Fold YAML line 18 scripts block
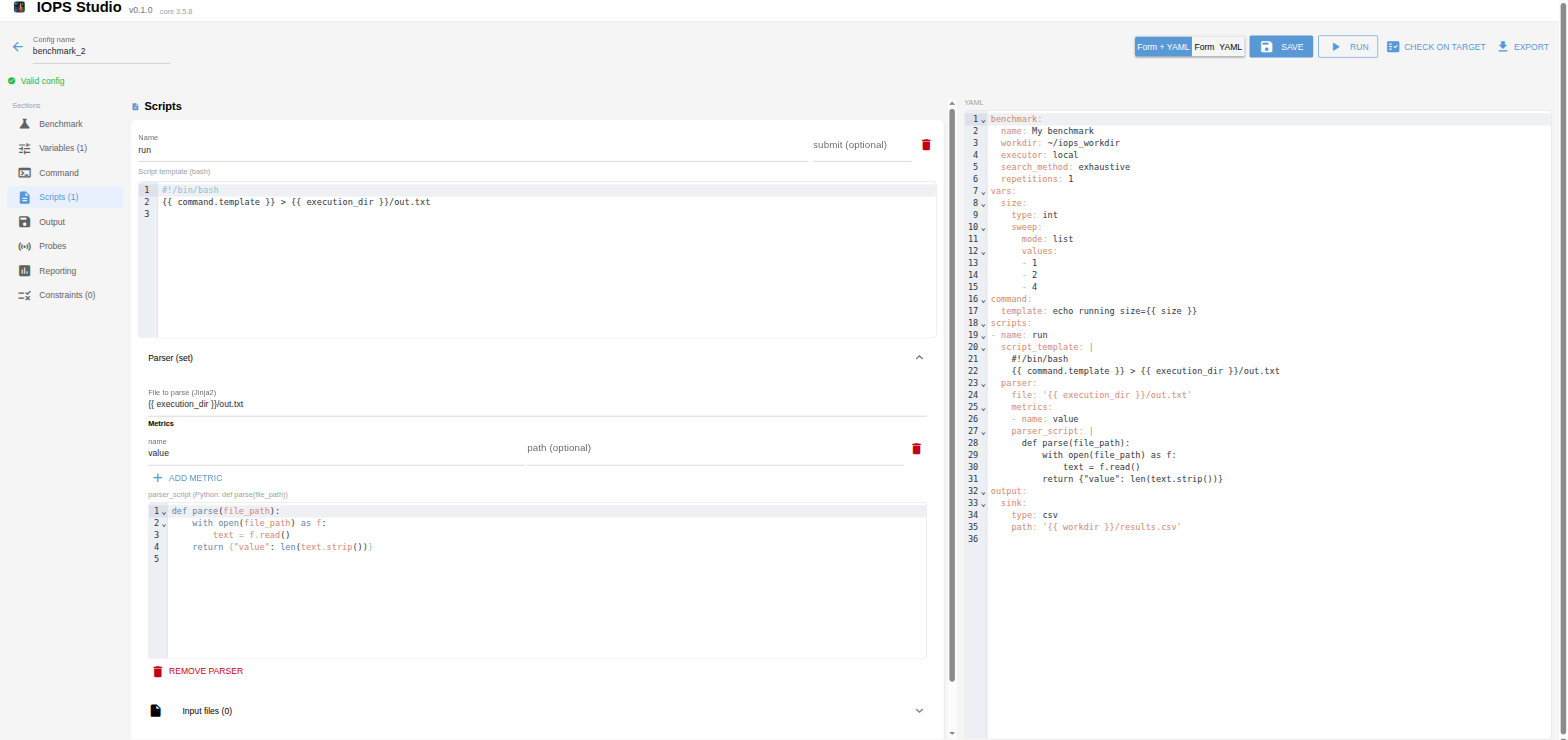 [983, 324]
